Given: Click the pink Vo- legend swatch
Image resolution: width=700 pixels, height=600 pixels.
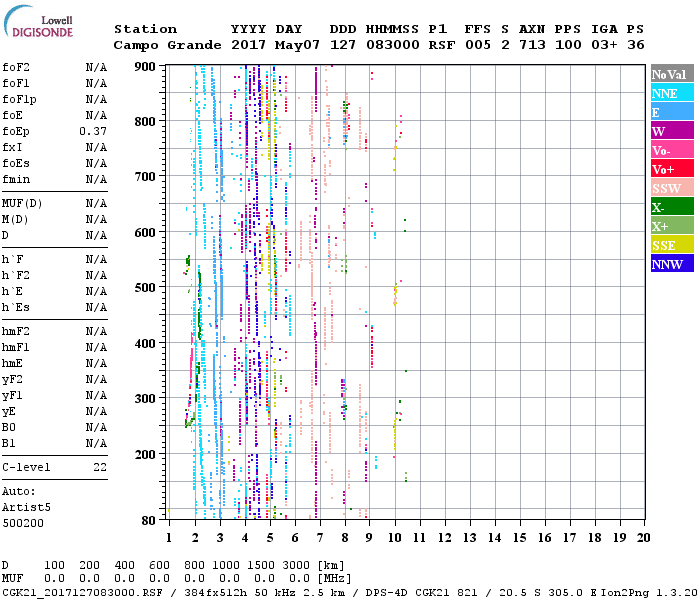Looking at the screenshot, I should [670, 150].
